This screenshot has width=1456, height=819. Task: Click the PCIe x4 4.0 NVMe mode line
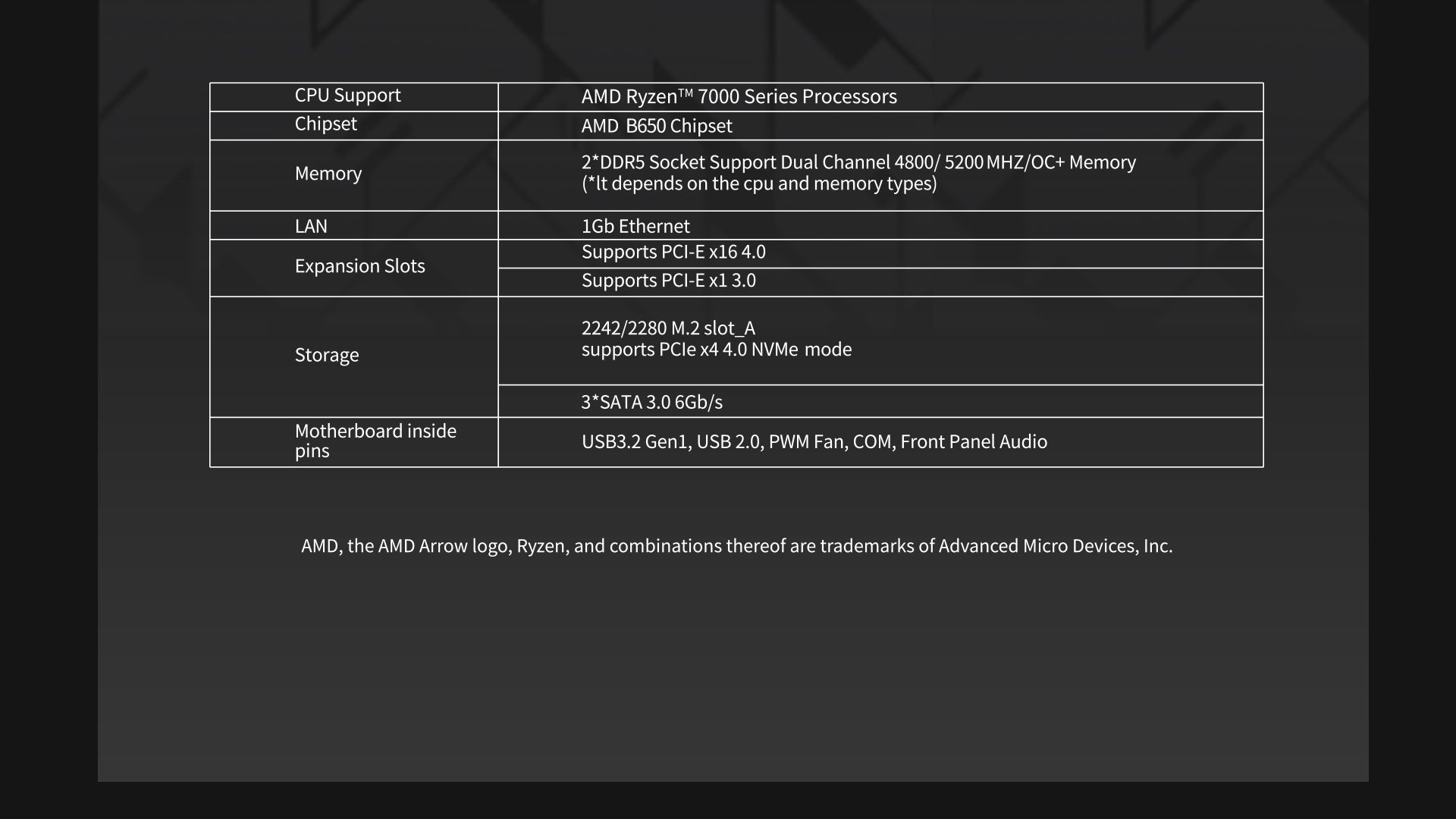click(x=717, y=350)
